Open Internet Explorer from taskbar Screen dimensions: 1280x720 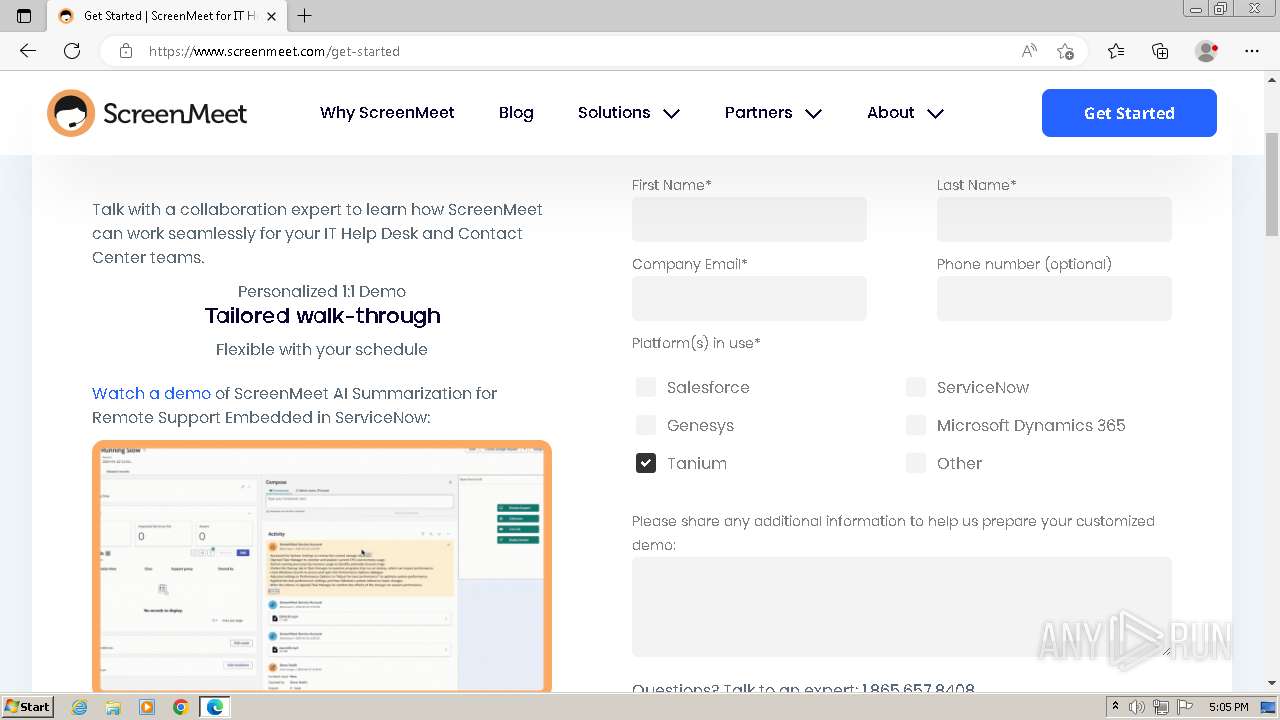click(x=80, y=707)
